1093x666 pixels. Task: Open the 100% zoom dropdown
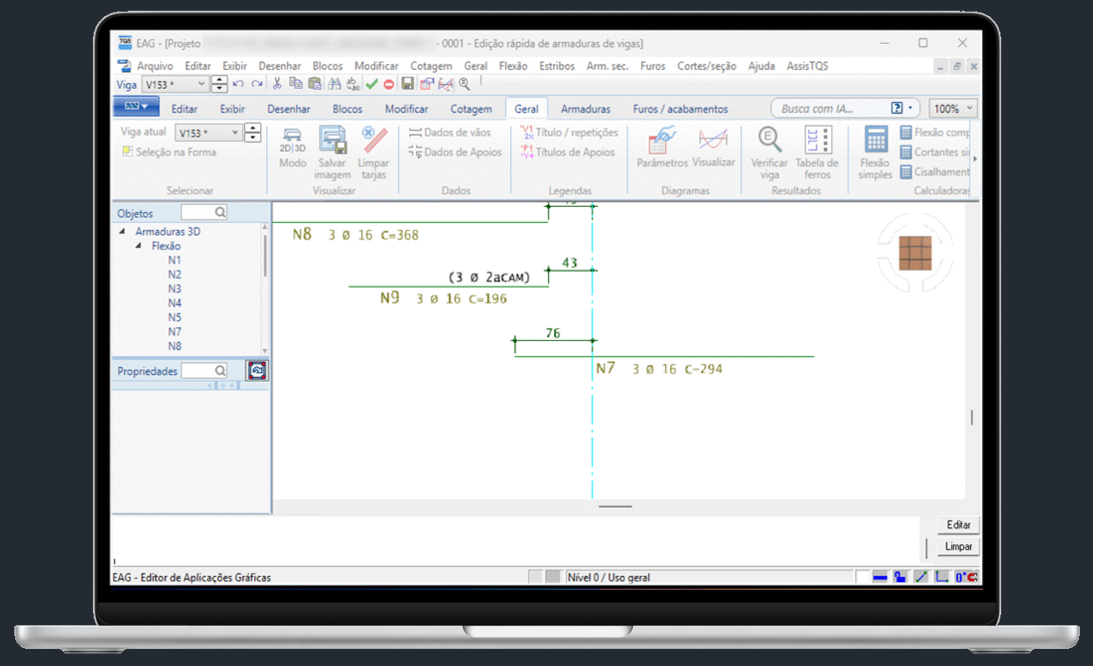tap(952, 109)
